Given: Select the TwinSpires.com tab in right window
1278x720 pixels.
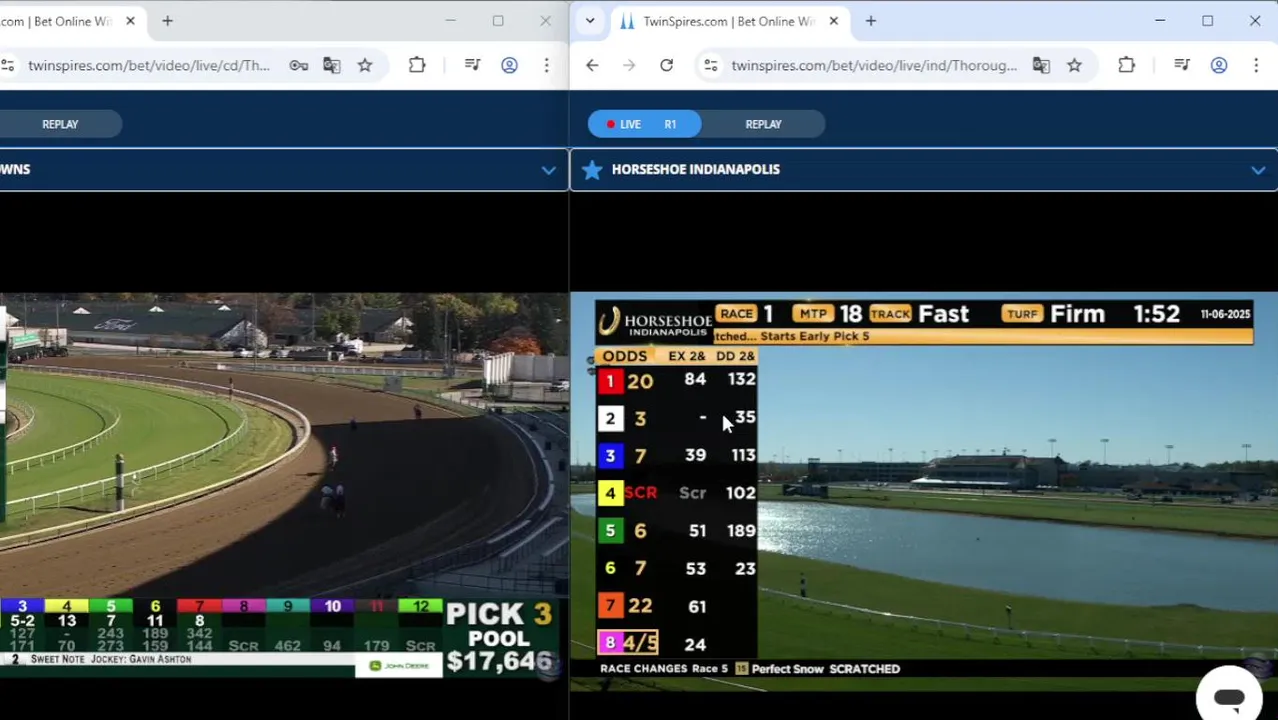Looking at the screenshot, I should point(730,21).
